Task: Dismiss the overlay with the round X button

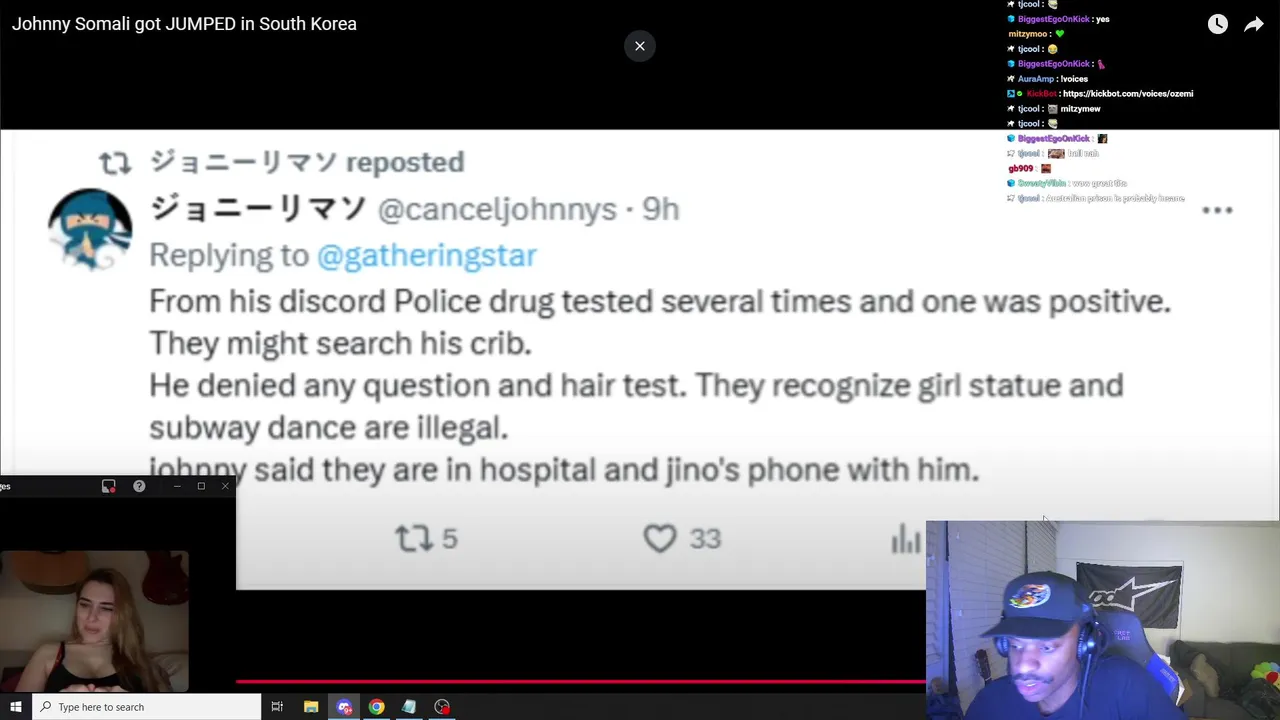Action: 640,46
